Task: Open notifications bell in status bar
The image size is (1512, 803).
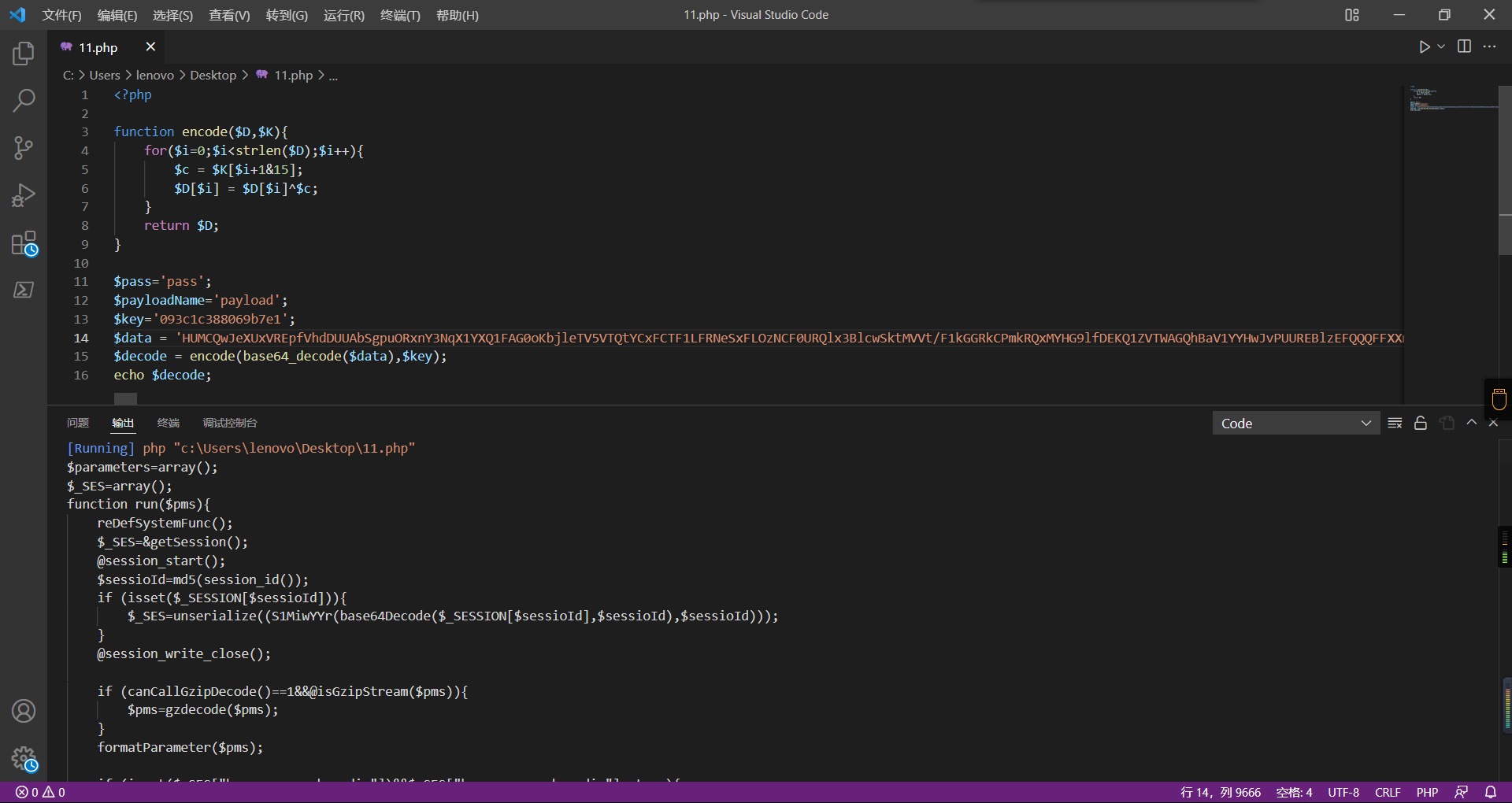Action: [x=1491, y=792]
